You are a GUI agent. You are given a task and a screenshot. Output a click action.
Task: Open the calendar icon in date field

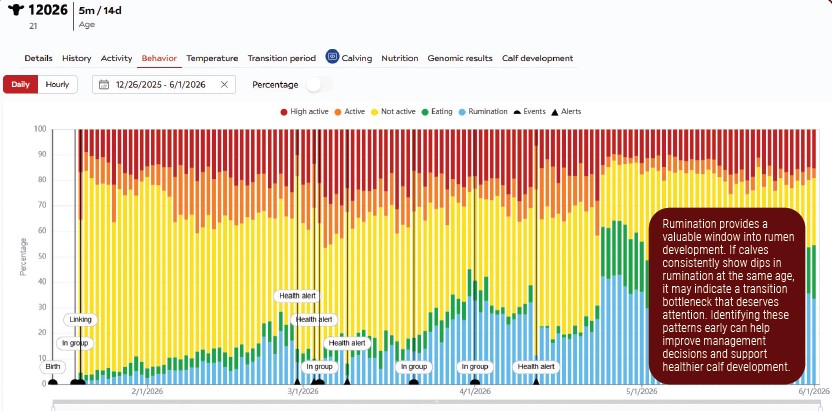[x=104, y=84]
